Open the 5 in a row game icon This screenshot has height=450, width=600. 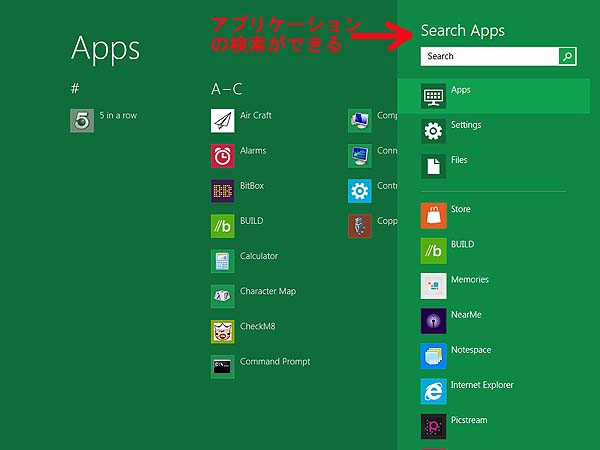tap(82, 120)
